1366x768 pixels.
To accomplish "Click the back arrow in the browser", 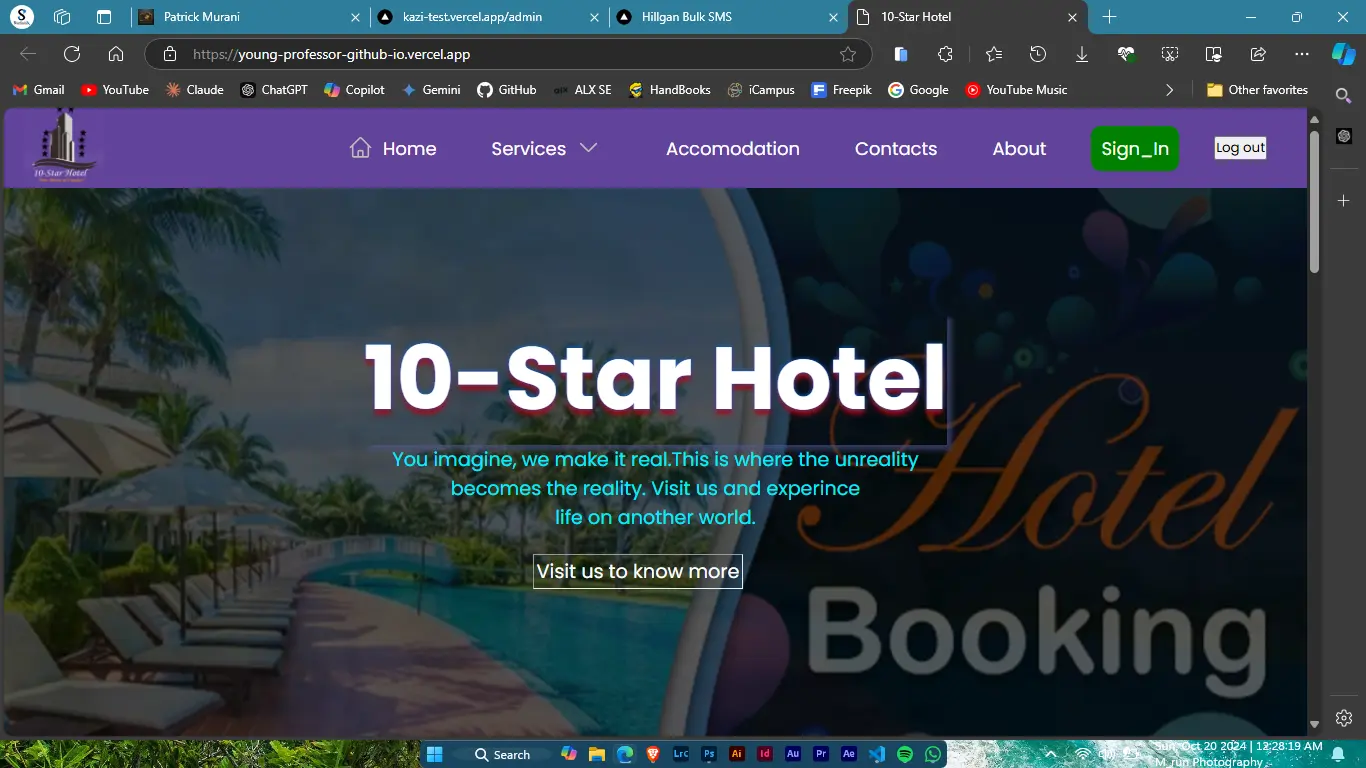I will [x=28, y=54].
